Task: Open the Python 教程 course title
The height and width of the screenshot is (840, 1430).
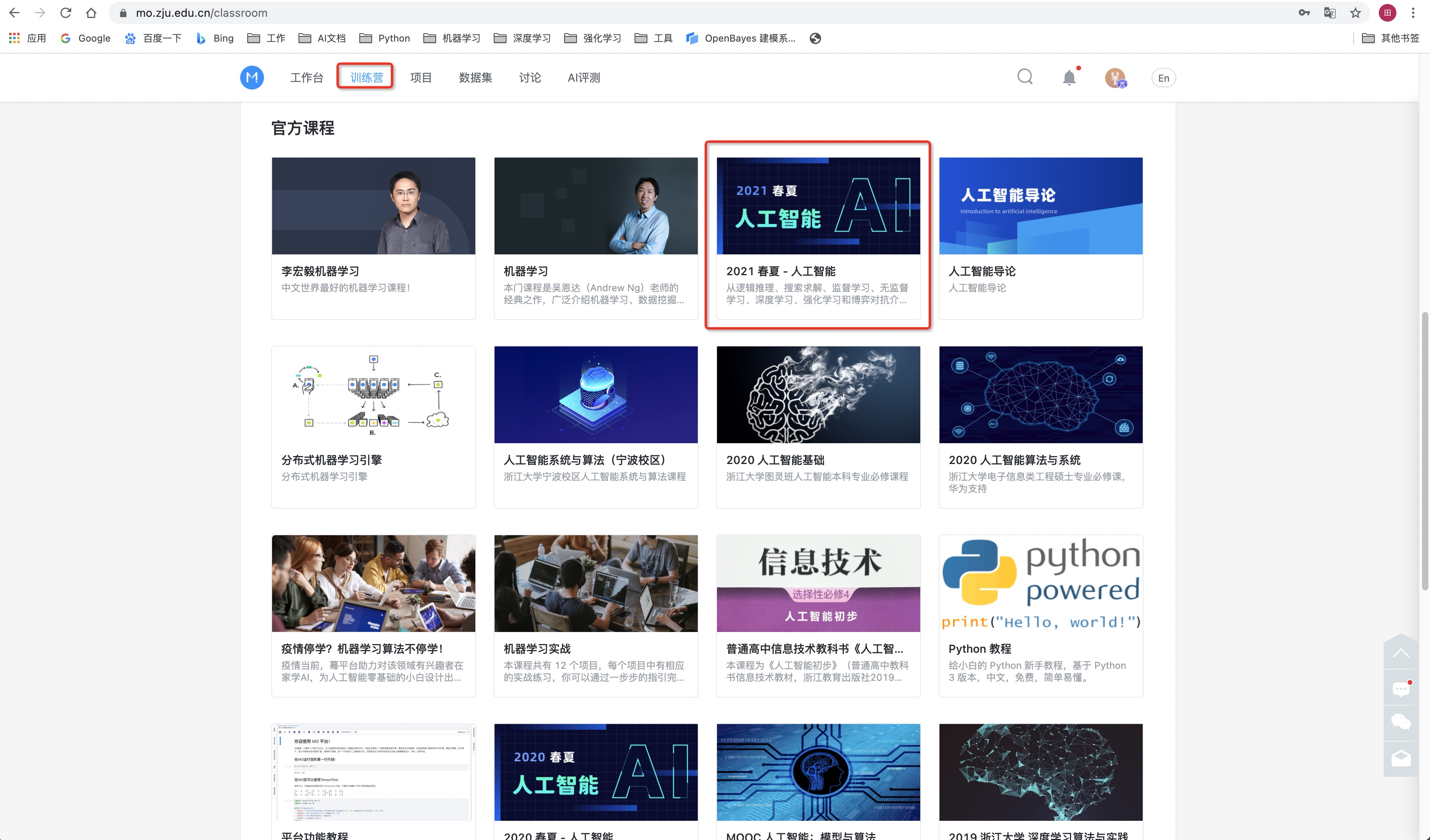Action: [979, 649]
